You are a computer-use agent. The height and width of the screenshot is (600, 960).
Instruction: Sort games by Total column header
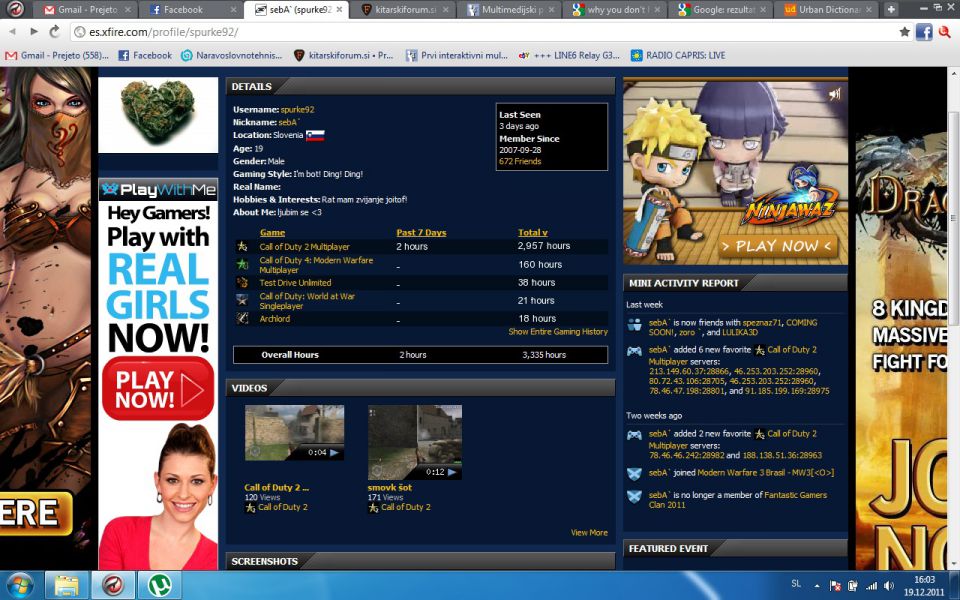pyautogui.click(x=533, y=233)
